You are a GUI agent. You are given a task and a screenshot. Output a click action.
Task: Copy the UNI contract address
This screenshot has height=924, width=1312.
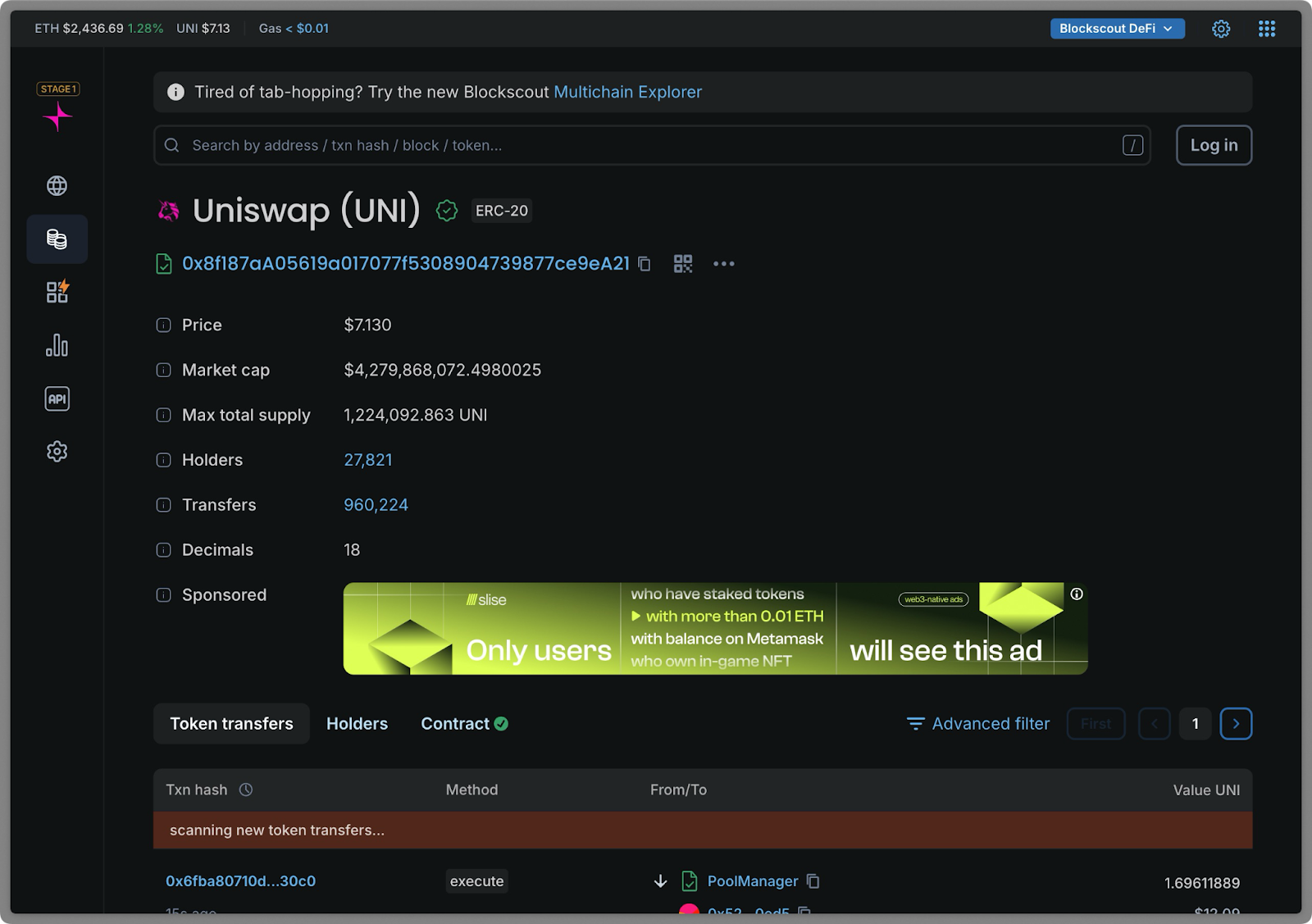coord(644,264)
